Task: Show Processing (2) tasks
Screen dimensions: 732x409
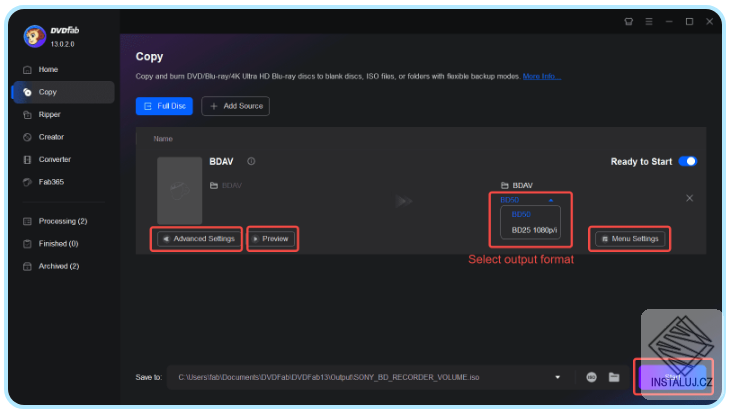Action: point(63,221)
